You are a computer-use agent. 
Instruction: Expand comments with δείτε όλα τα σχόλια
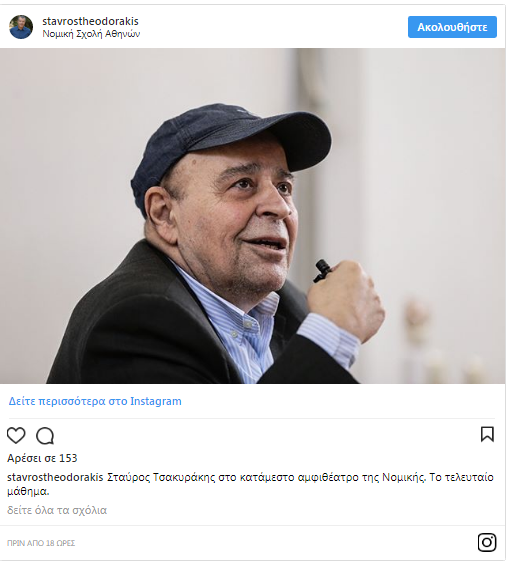coord(57,510)
